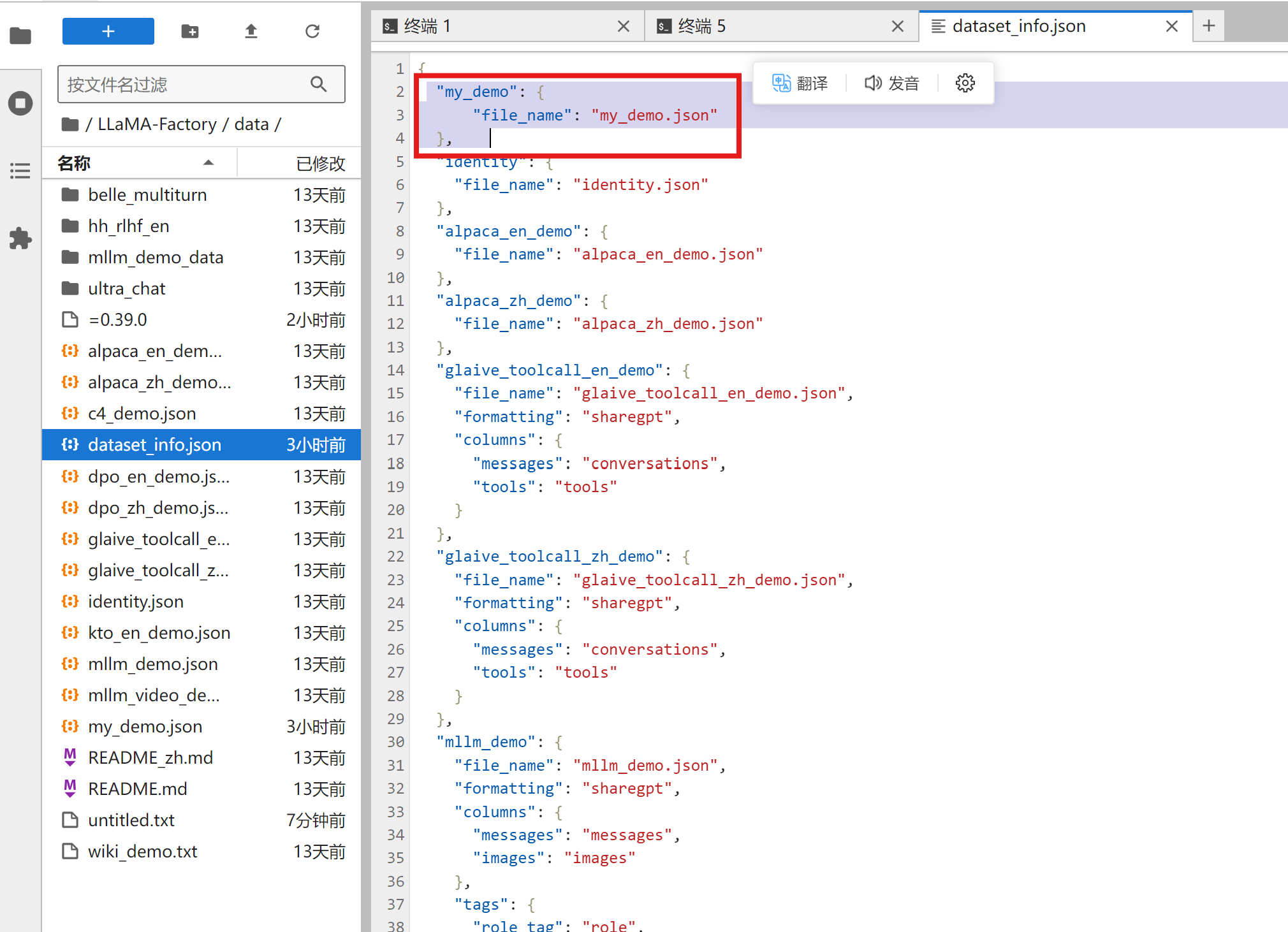The width and height of the screenshot is (1288, 932).
Task: Switch to the 终端 5 tab
Action: point(781,26)
